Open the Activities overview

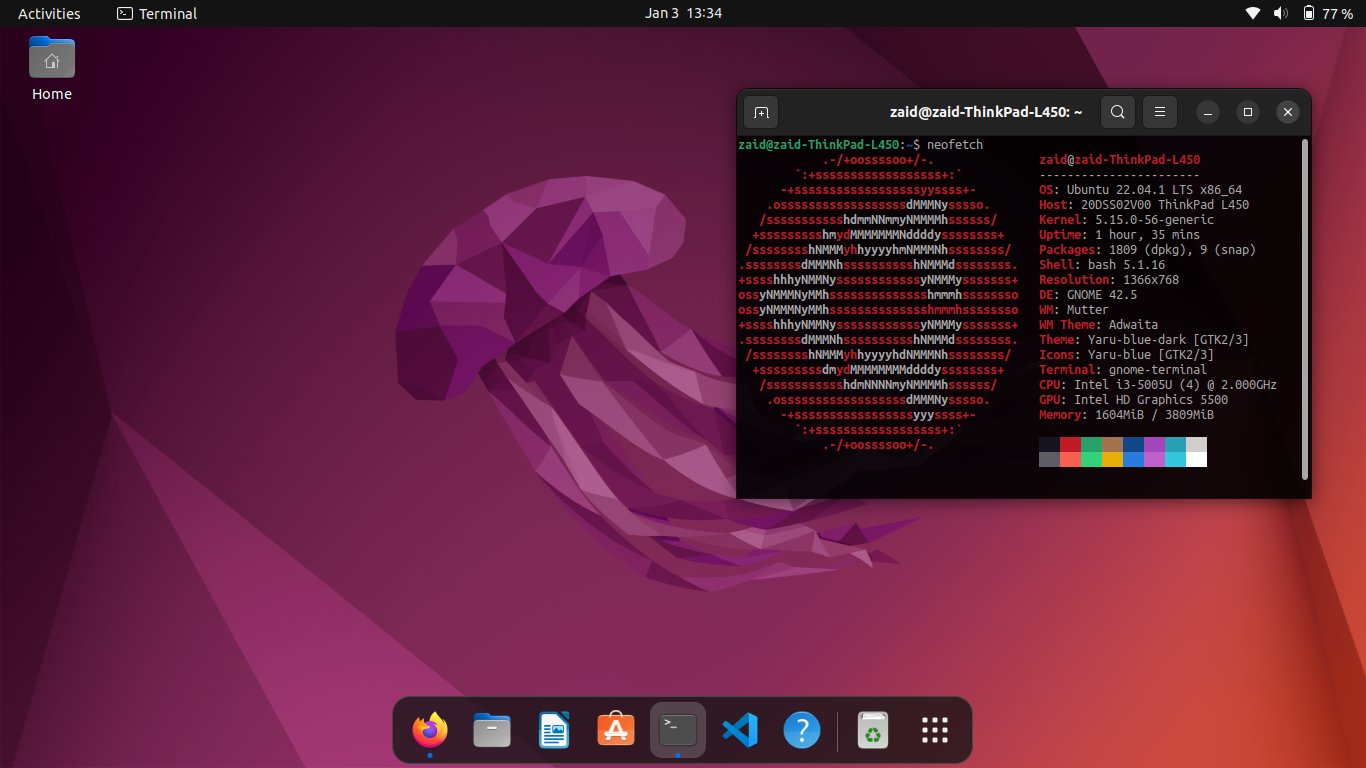pos(49,13)
